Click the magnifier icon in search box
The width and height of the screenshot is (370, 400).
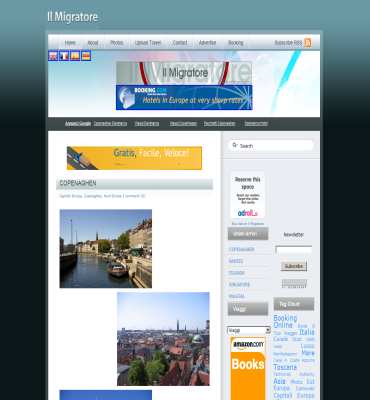click(235, 145)
